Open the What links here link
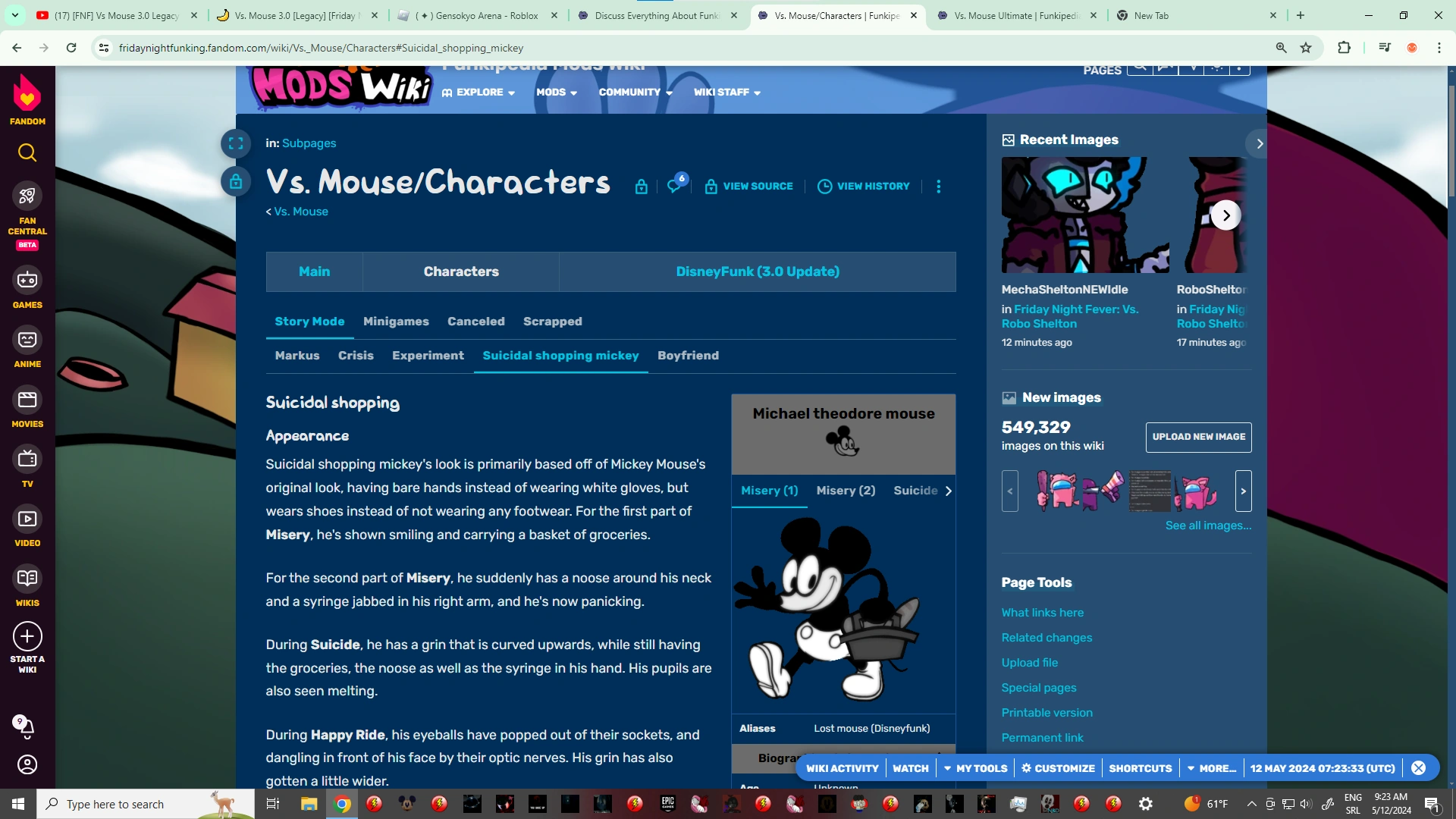Screen dimensions: 1456x819 [x=1042, y=613]
